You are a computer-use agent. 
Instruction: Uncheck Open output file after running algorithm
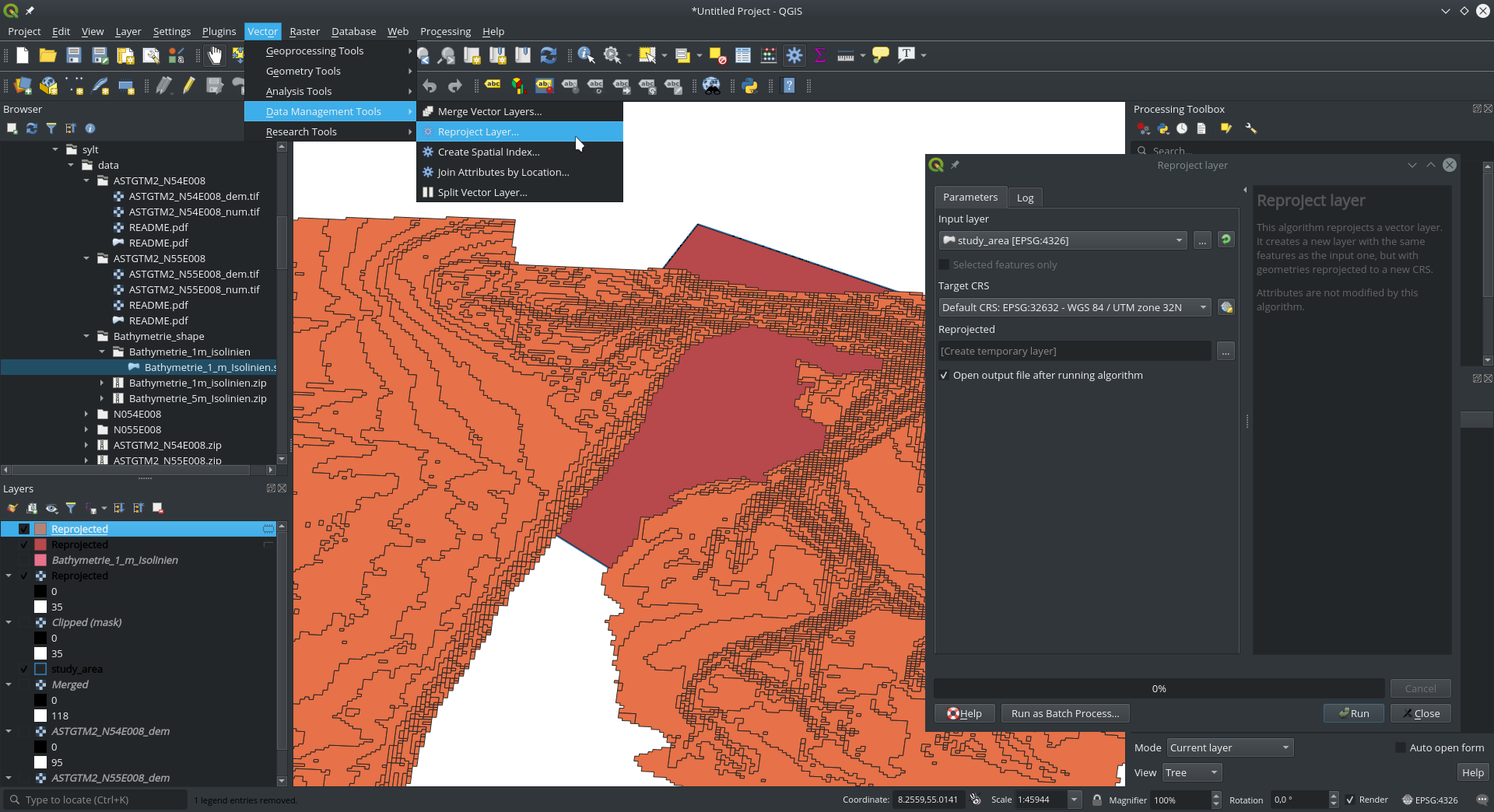click(x=943, y=375)
